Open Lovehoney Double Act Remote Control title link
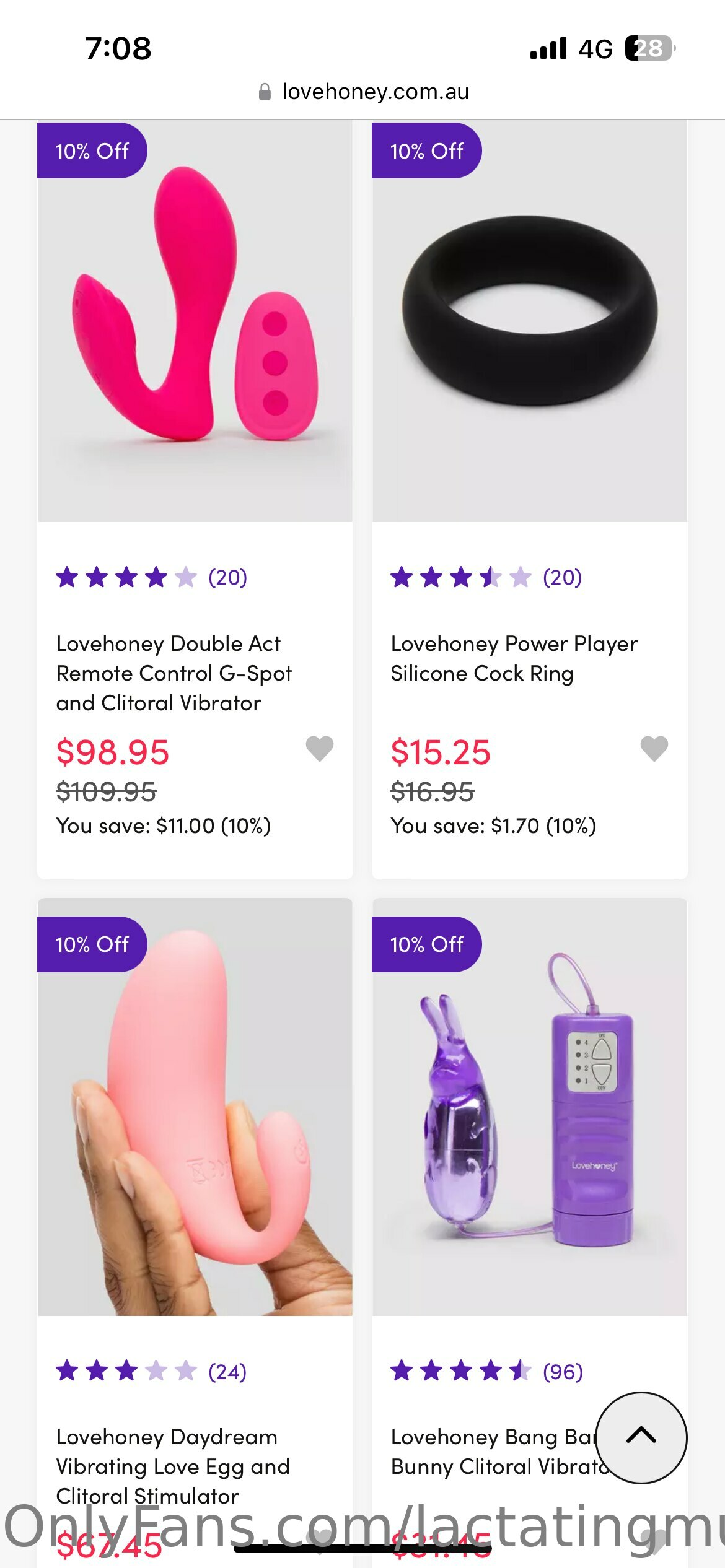The width and height of the screenshot is (725, 1568). [x=174, y=673]
